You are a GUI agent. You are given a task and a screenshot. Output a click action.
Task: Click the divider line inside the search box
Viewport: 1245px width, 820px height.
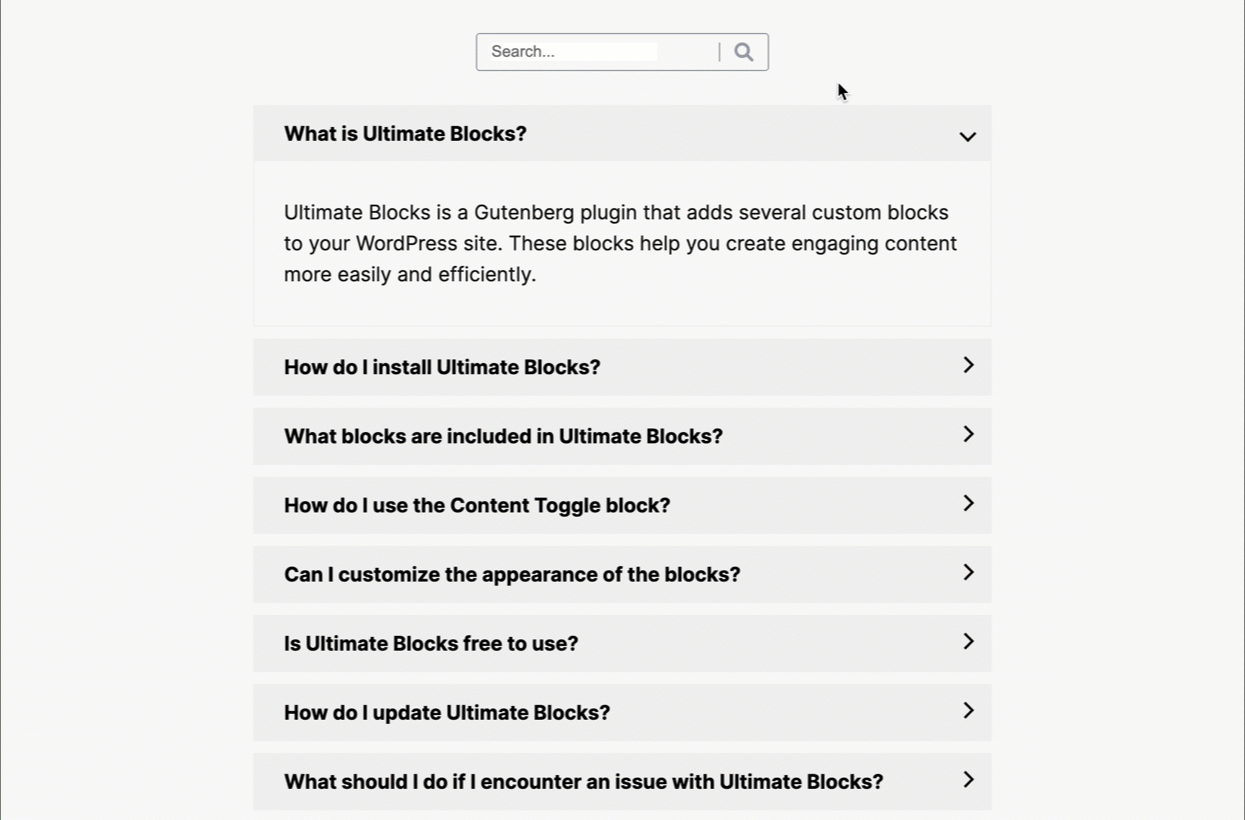[x=719, y=52]
